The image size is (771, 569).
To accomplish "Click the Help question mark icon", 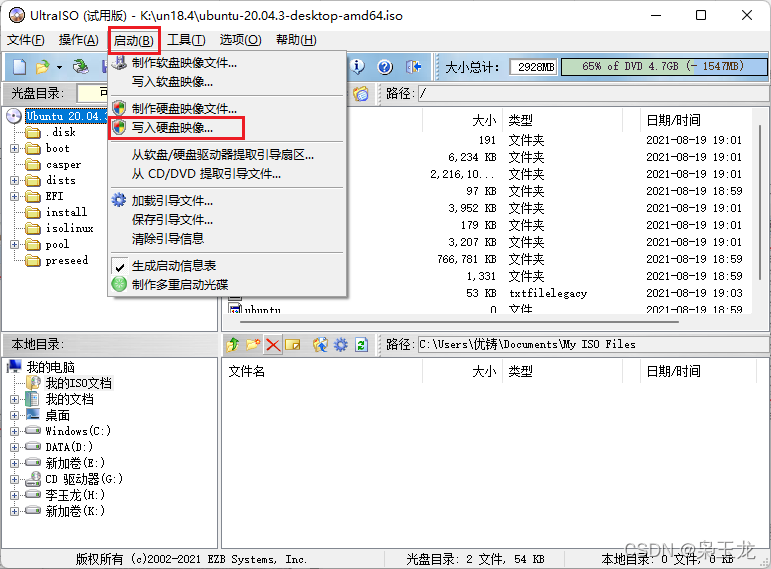I will pos(385,66).
